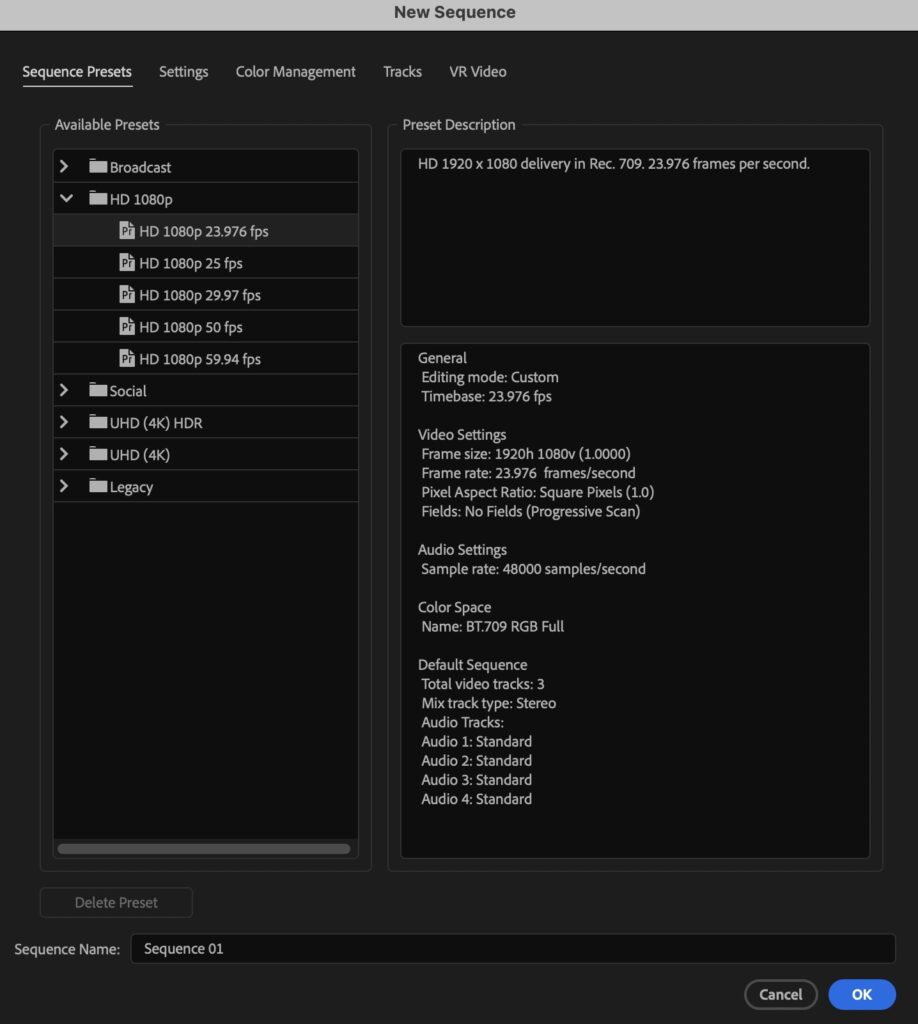
Task: Click the UHD (4K) HDR folder icon
Action: point(98,422)
